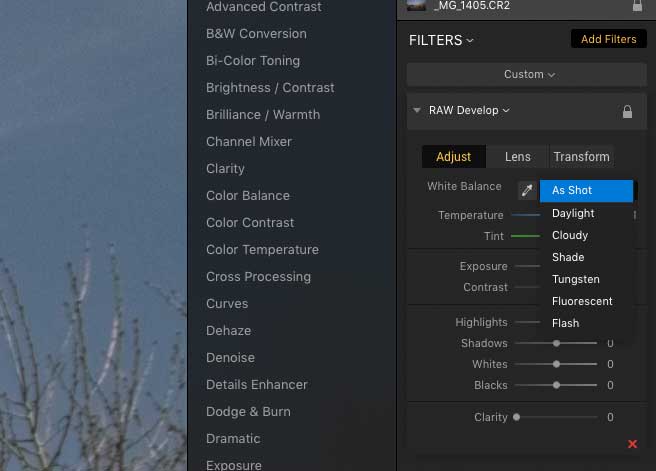The image size is (656, 471).
Task: Switch to the Lens tab
Action: (518, 156)
